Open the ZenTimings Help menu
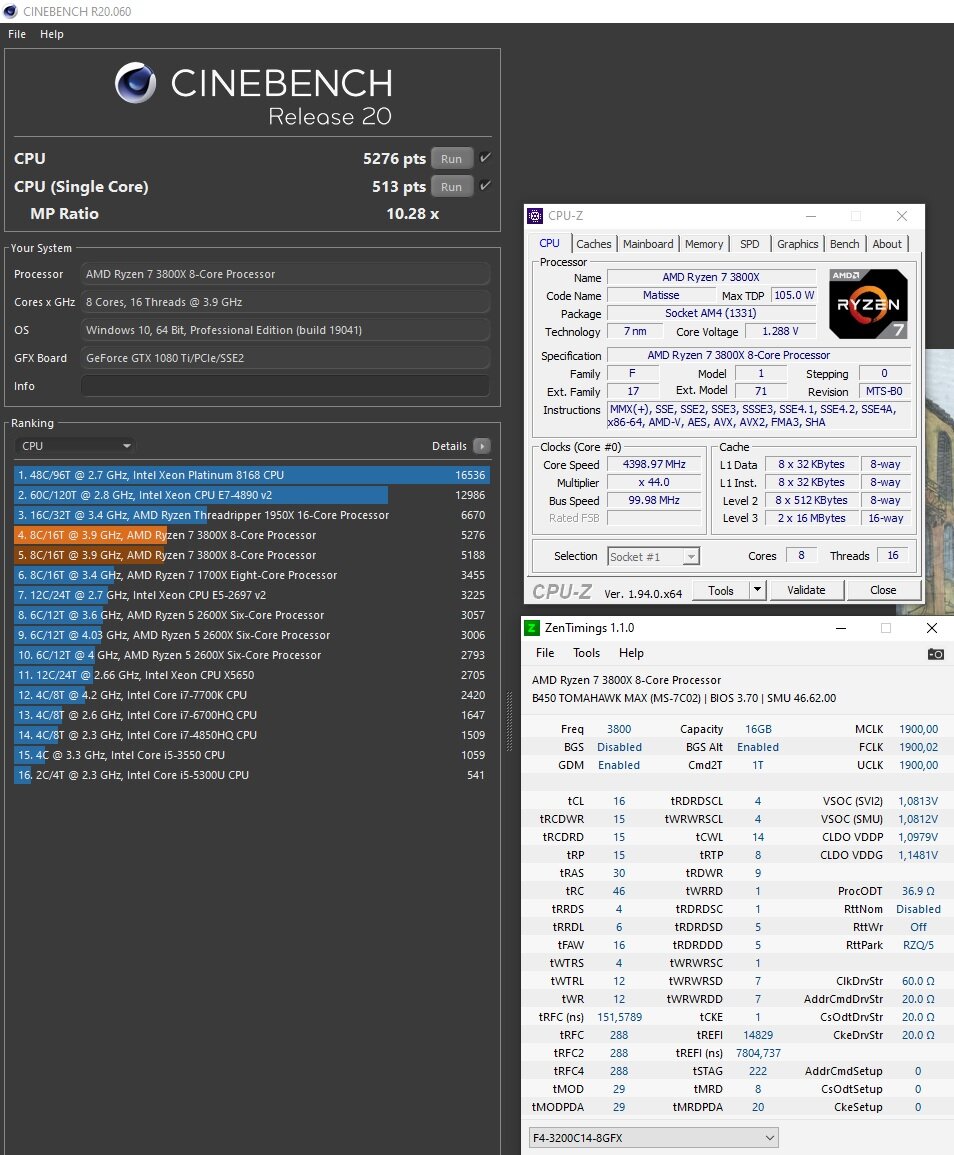 coord(631,653)
